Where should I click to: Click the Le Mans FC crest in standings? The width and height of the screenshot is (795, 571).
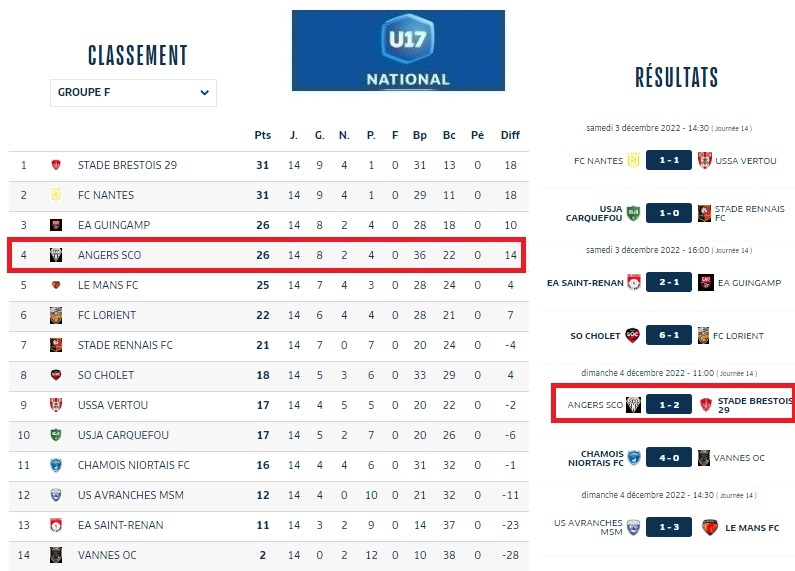click(56, 285)
